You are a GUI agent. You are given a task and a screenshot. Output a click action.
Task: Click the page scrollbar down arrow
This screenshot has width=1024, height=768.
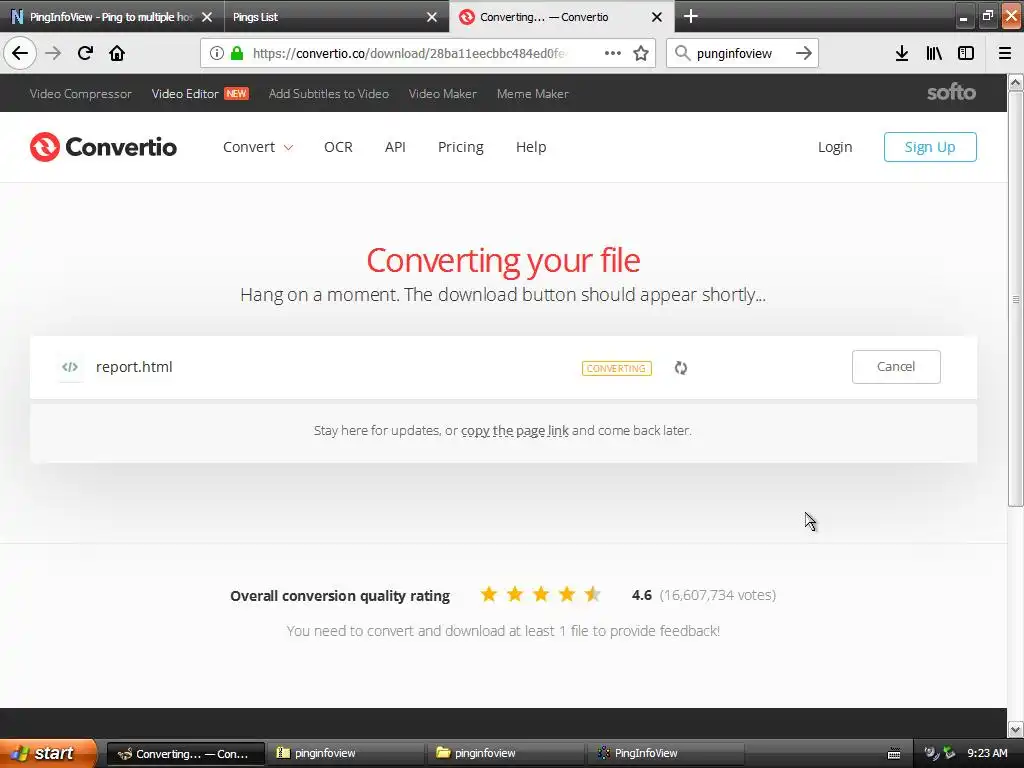(x=1016, y=728)
